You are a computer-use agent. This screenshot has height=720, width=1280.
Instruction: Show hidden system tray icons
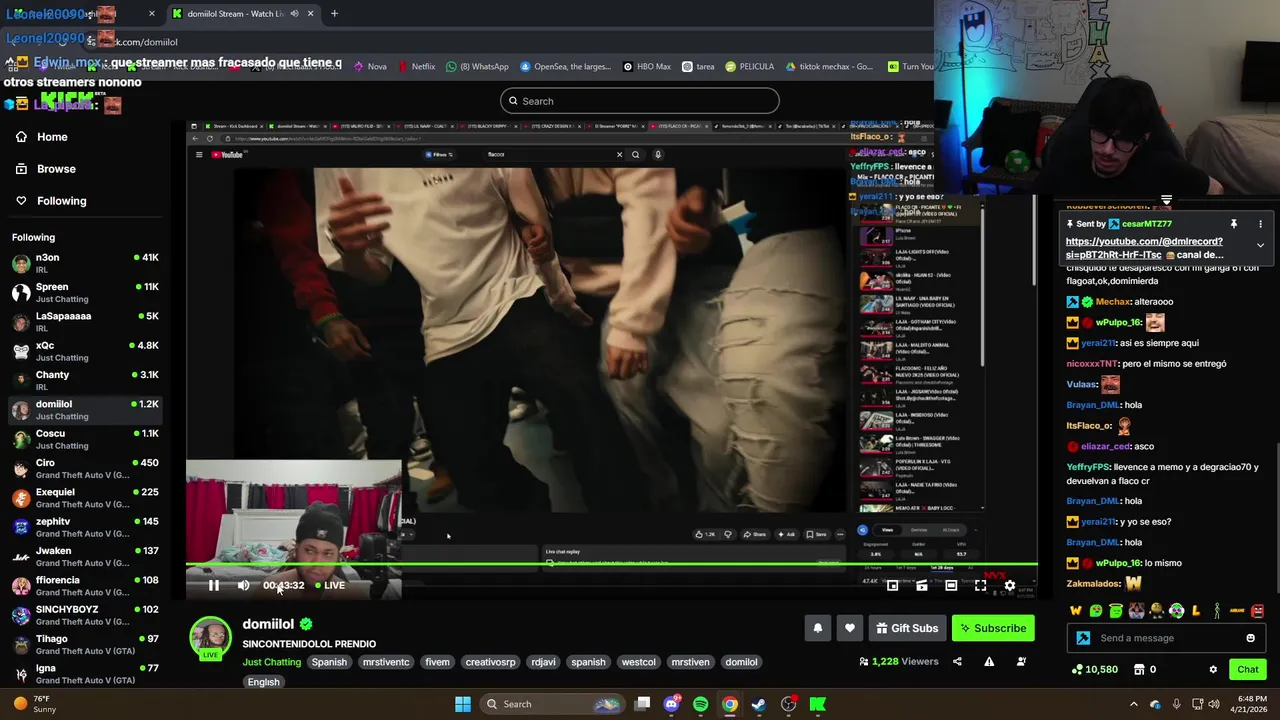click(x=1133, y=704)
